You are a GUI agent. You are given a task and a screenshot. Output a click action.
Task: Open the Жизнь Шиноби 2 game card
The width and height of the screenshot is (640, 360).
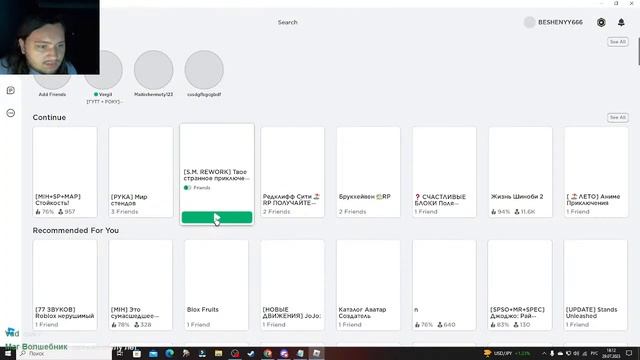520,172
